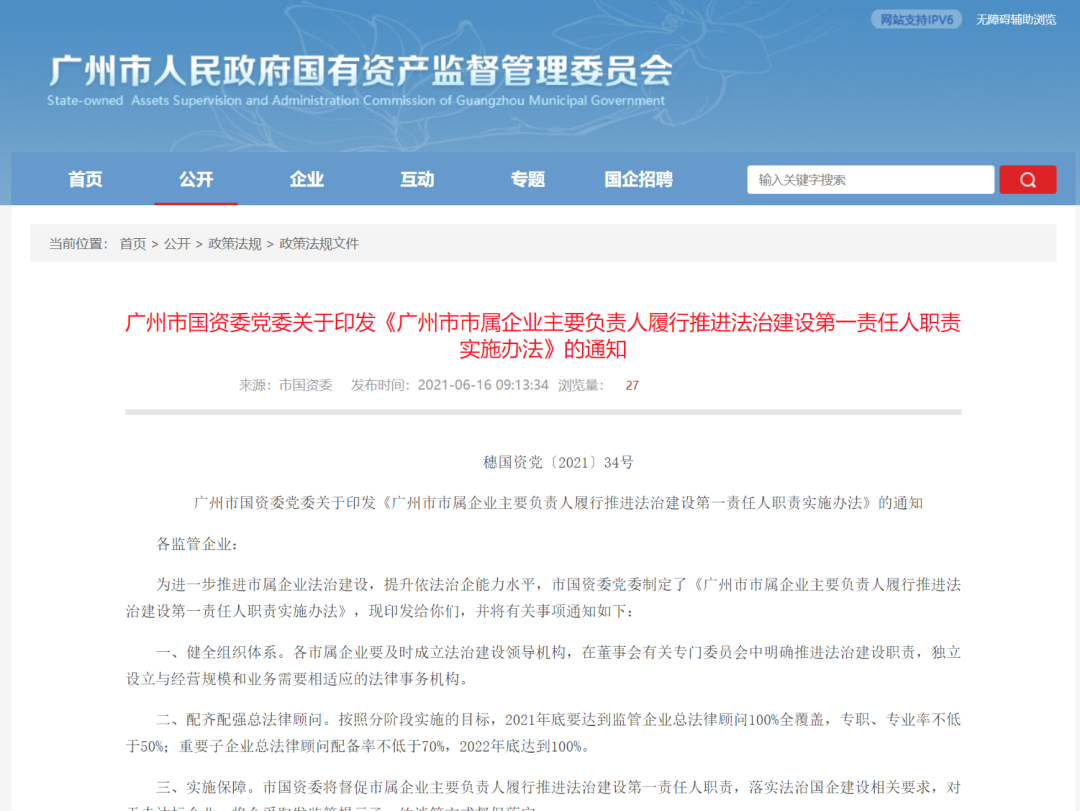The width and height of the screenshot is (1080, 811).
Task: Click the 来源:市国资委 source label
Action: click(x=285, y=385)
